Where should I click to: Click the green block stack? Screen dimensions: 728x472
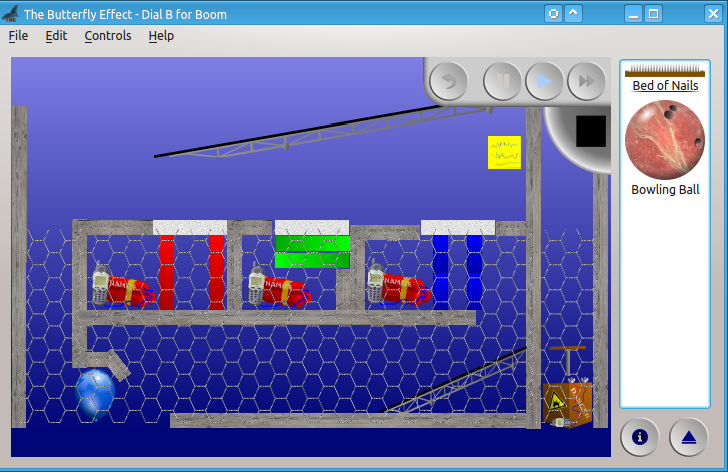312,251
